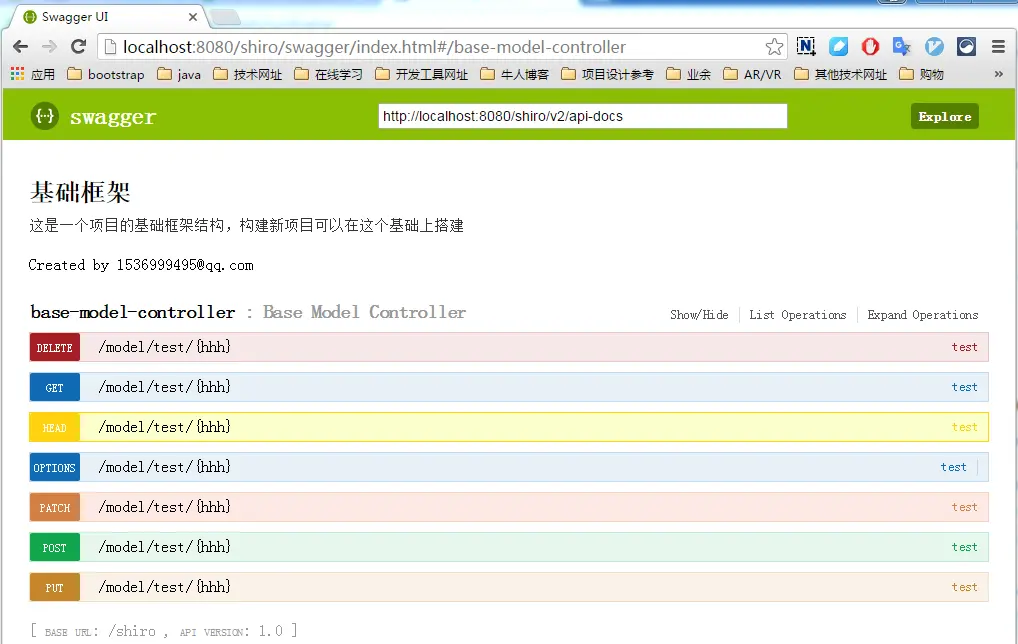Click the OPTIONS row path /model/test/{hhh}
Image resolution: width=1018 pixels, height=644 pixels.
(164, 467)
